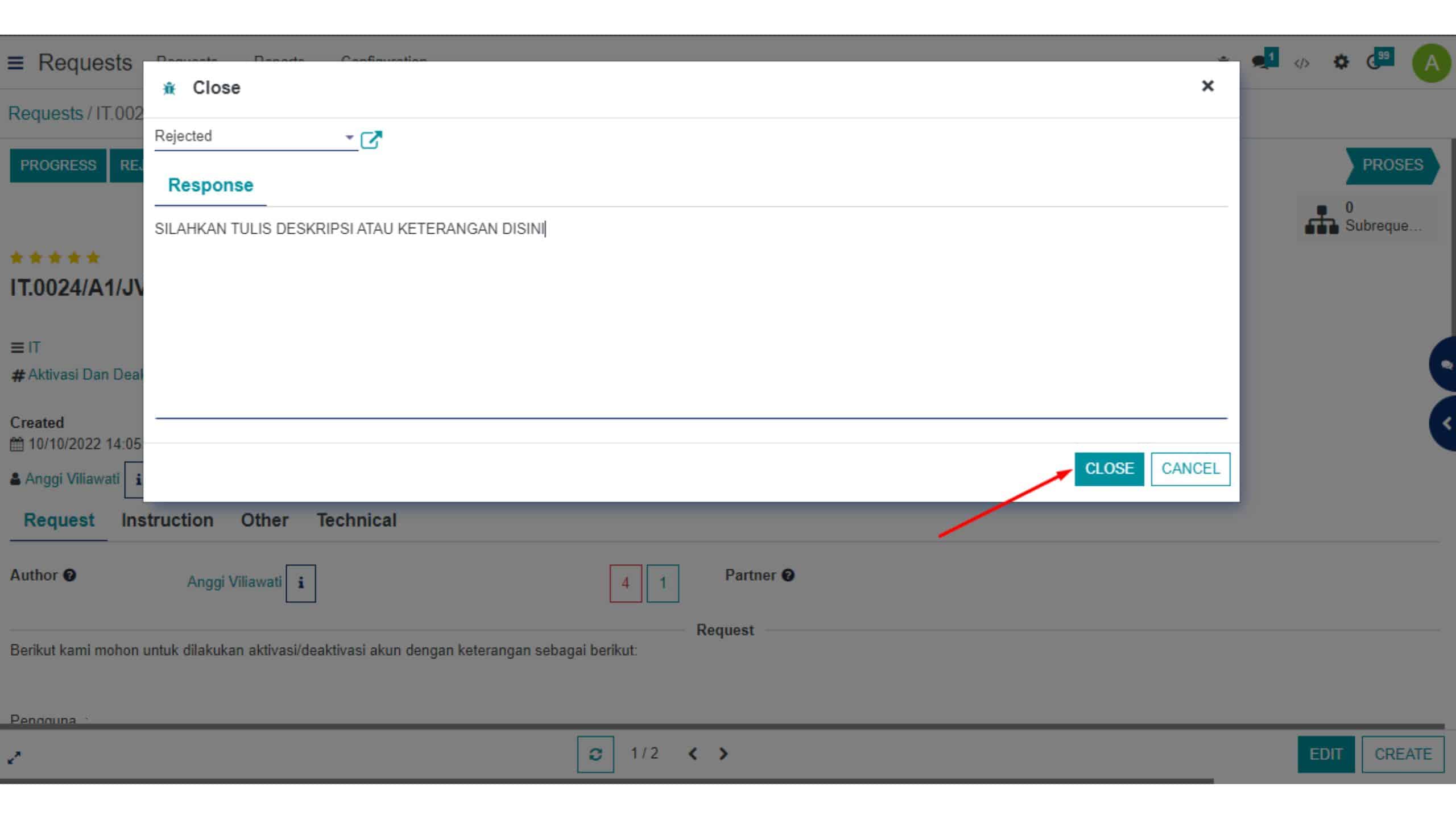The image size is (1456, 819).
Task: Switch to the Instruction tab
Action: click(167, 520)
